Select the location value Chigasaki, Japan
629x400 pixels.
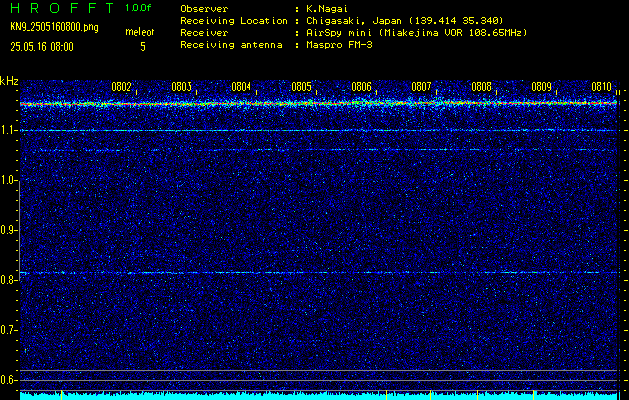[352, 21]
